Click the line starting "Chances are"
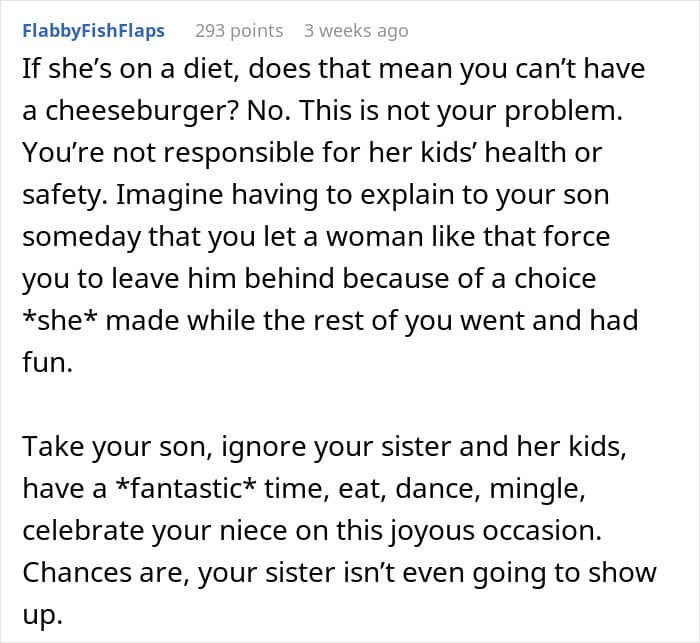 [339, 572]
